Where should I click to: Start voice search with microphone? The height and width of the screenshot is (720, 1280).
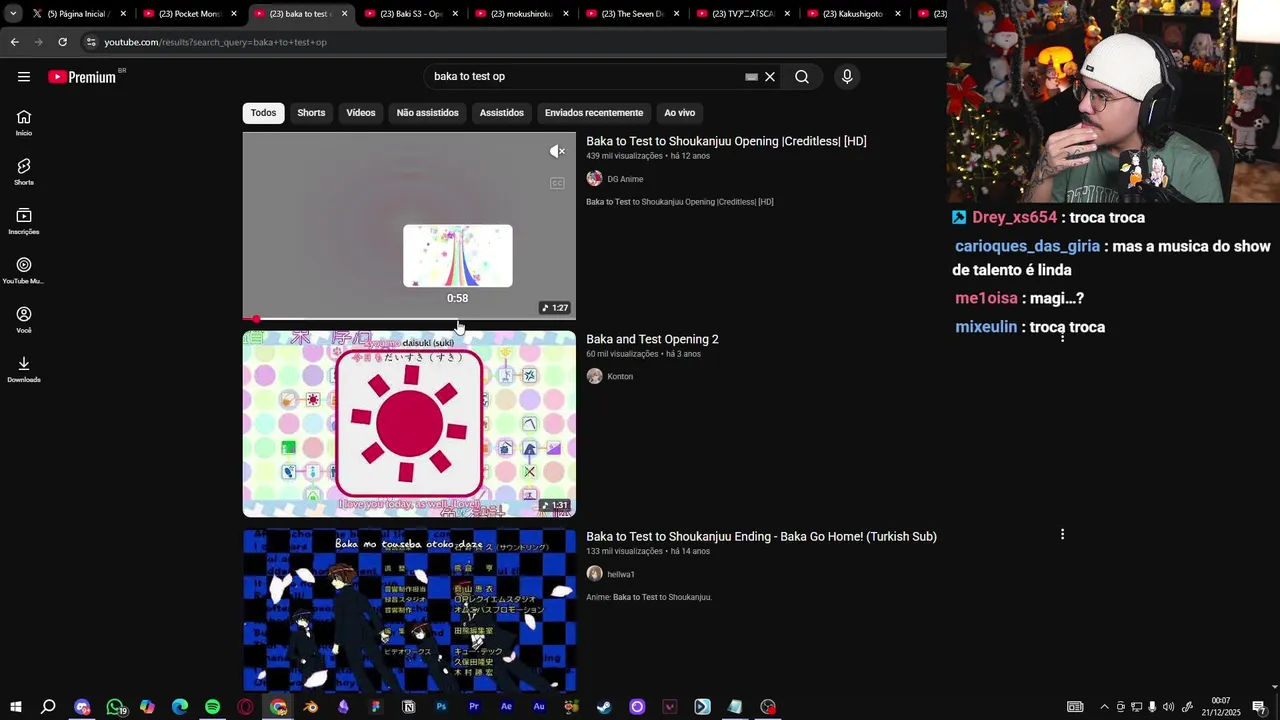pos(847,77)
